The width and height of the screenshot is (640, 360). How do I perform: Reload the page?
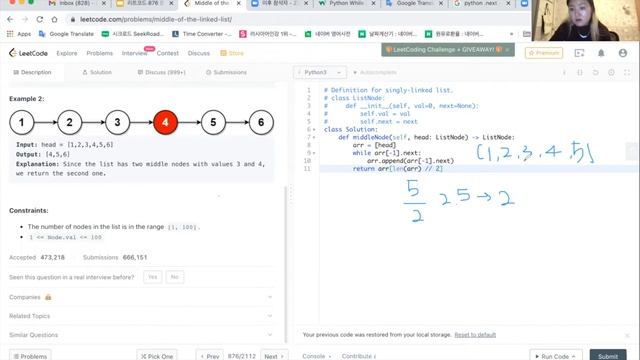pyautogui.click(x=40, y=19)
